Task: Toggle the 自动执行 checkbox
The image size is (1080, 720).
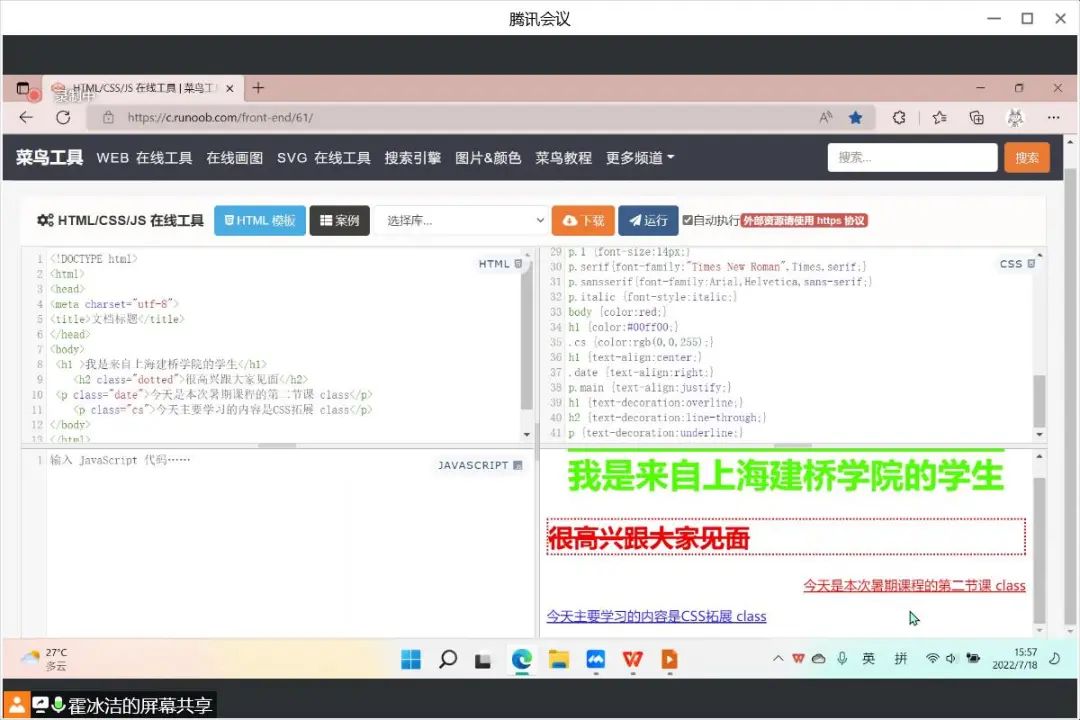Action: pyautogui.click(x=687, y=220)
